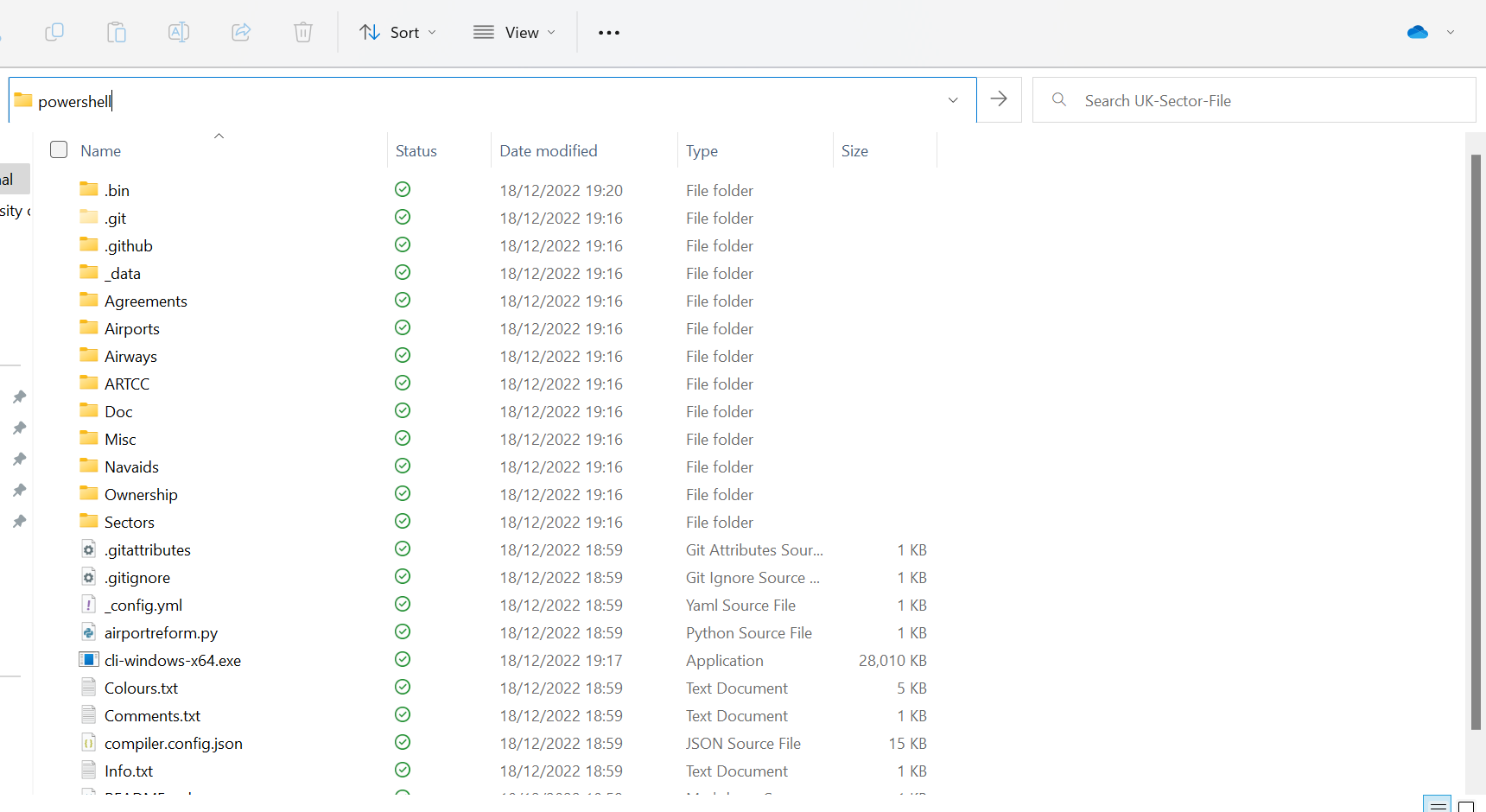Open the View dropdown
The width and height of the screenshot is (1486, 812).
pos(514,32)
